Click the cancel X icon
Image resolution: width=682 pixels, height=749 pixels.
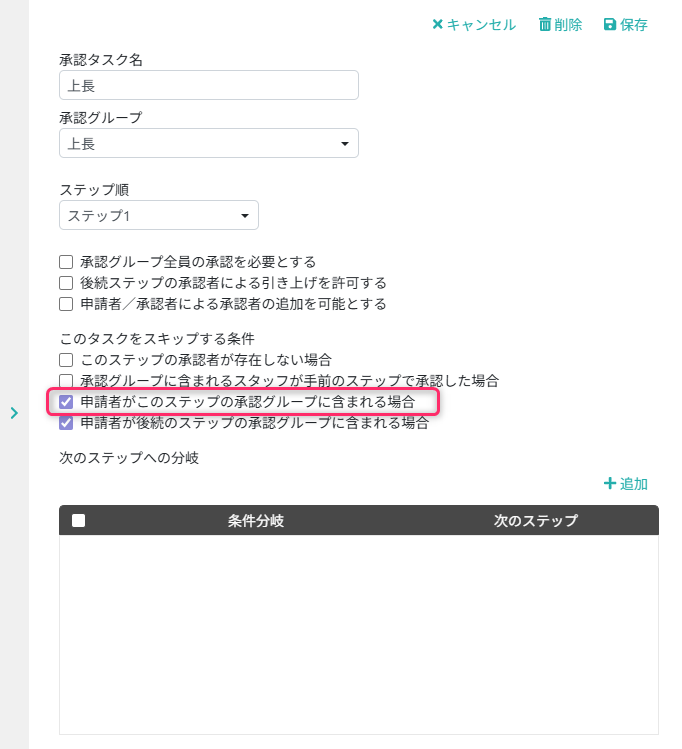click(x=437, y=25)
